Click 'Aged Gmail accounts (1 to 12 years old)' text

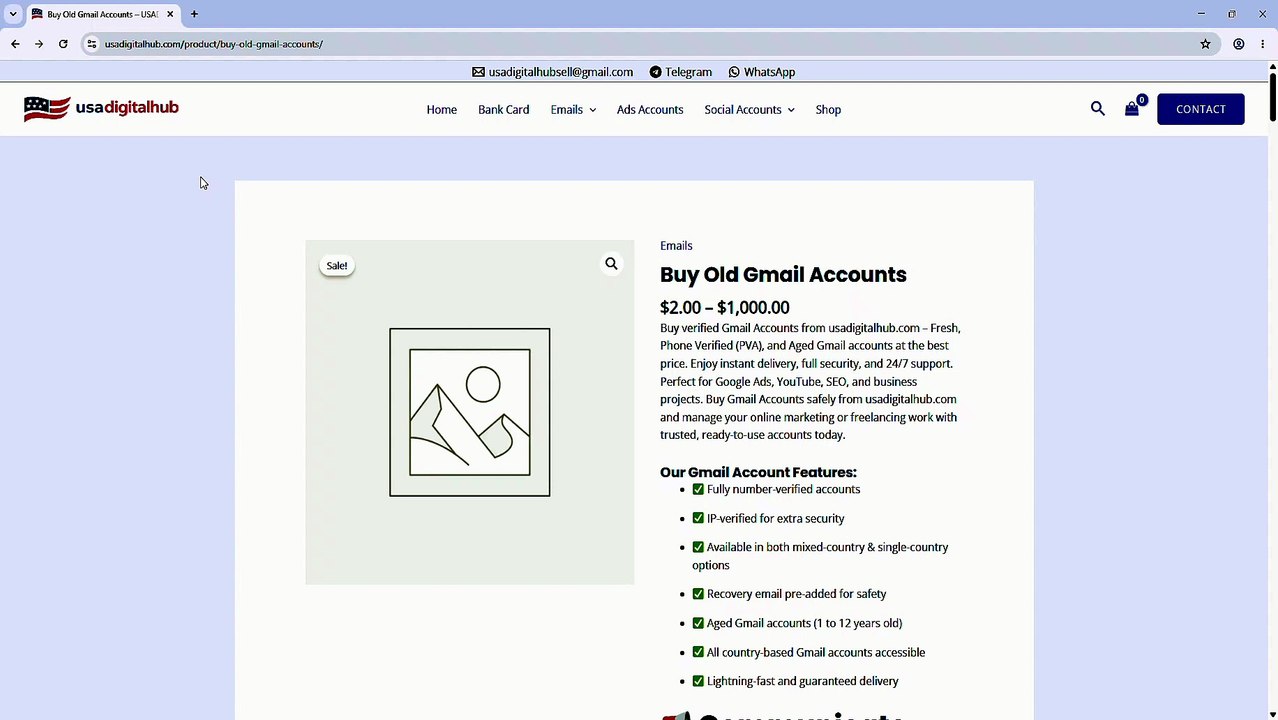[804, 623]
